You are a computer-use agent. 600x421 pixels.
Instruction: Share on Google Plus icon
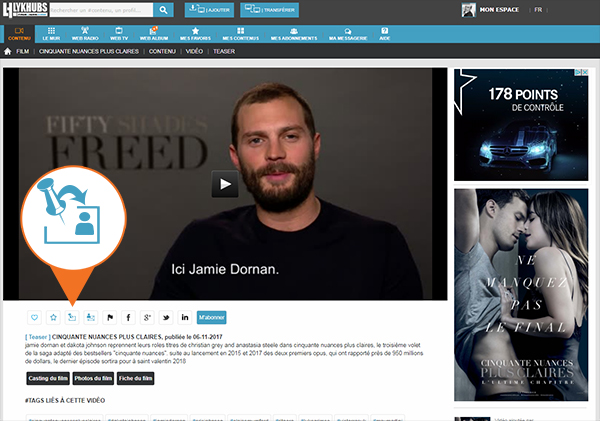pos(147,317)
